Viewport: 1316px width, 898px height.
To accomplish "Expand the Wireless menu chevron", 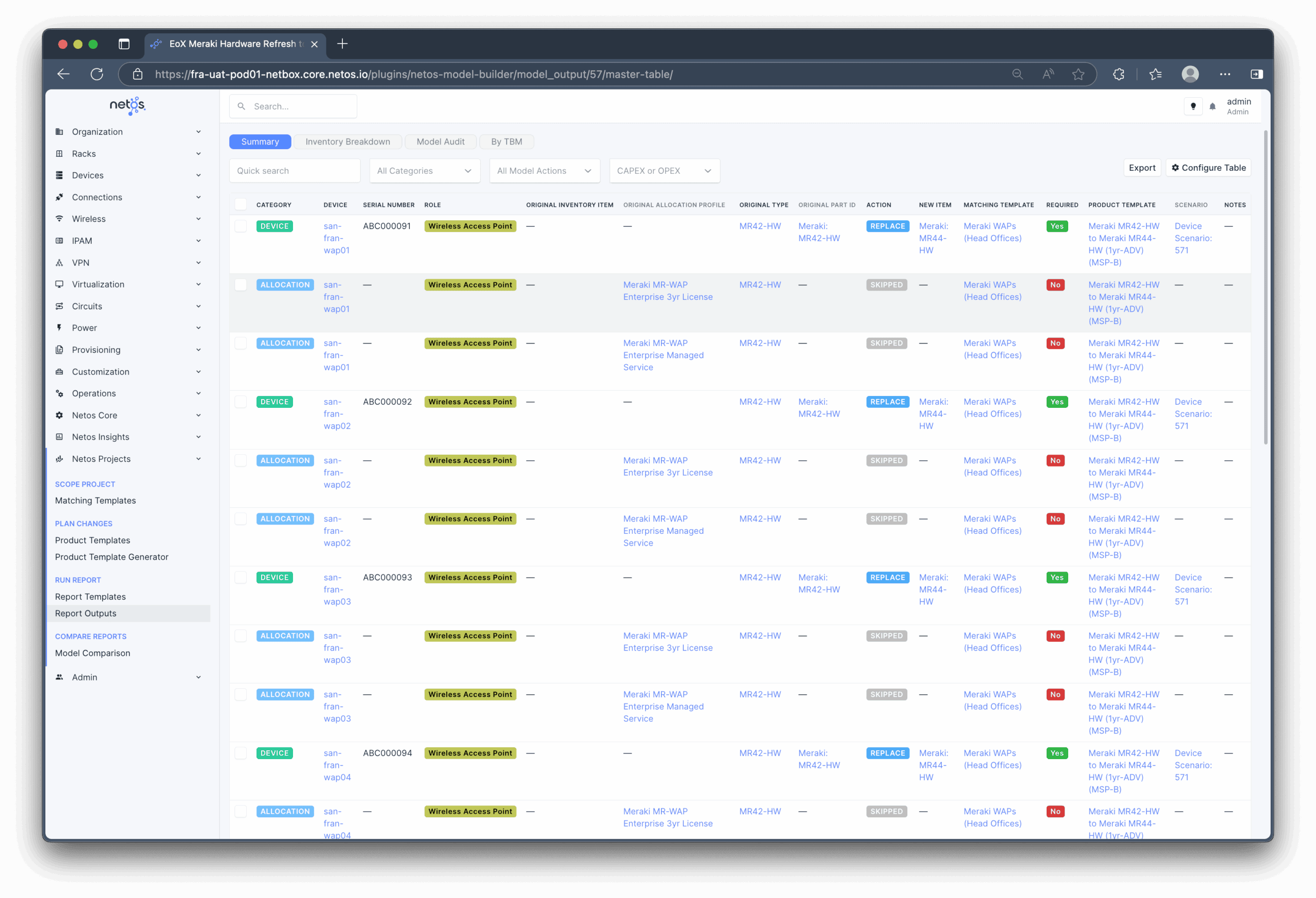I will tap(198, 219).
